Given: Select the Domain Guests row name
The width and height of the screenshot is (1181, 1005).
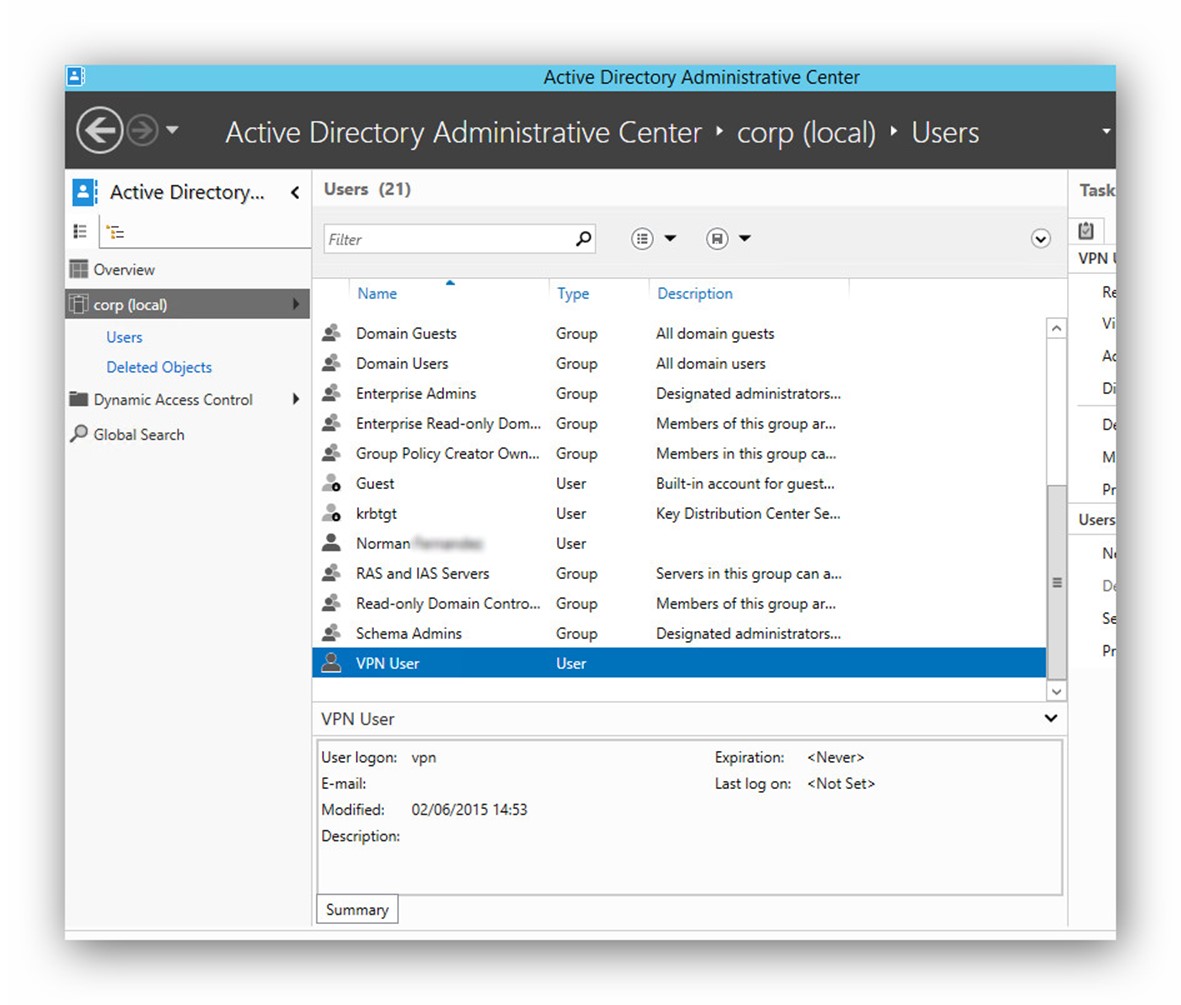Looking at the screenshot, I should tap(406, 334).
